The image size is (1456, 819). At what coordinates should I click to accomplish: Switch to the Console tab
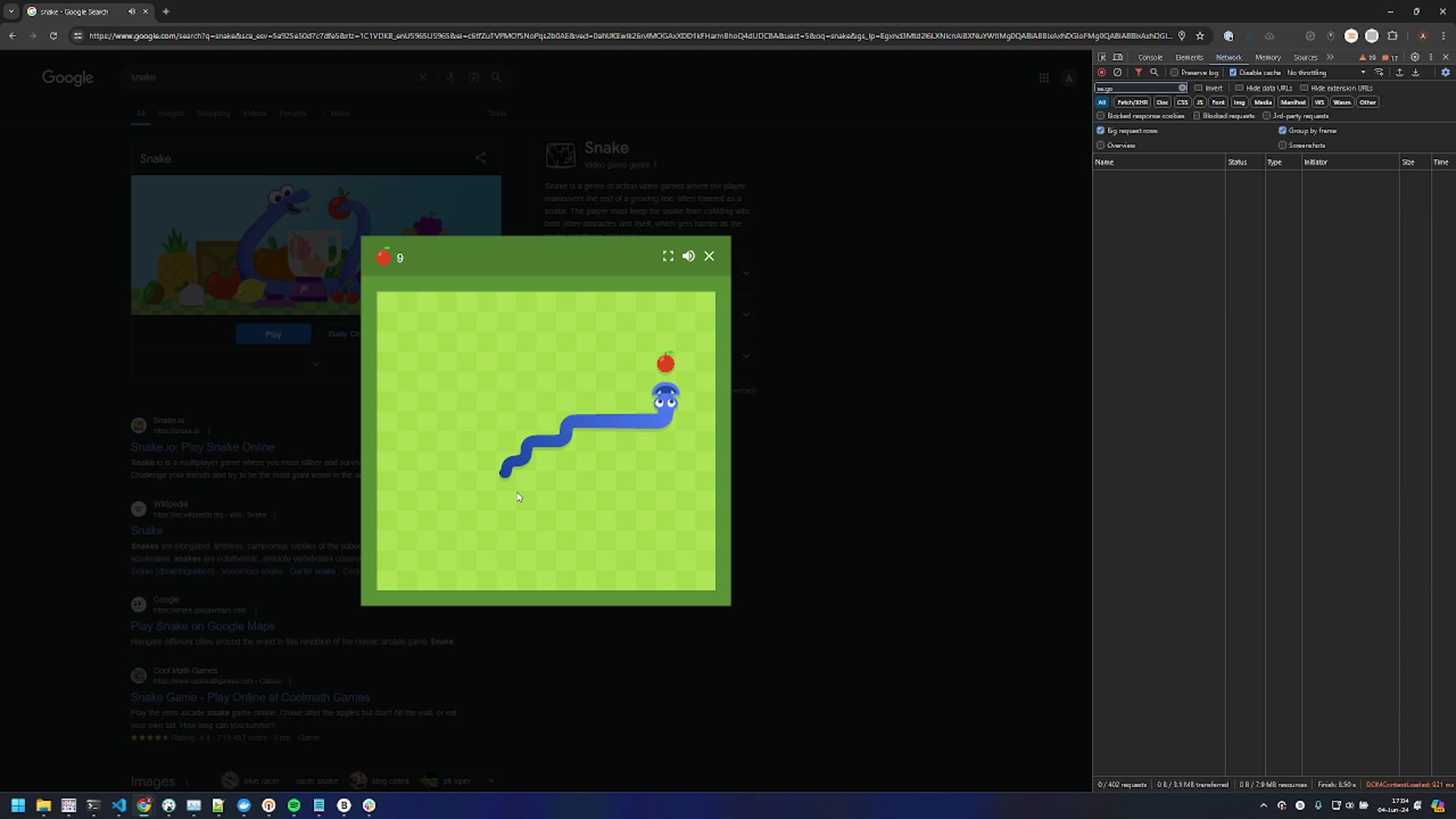[x=1150, y=58]
